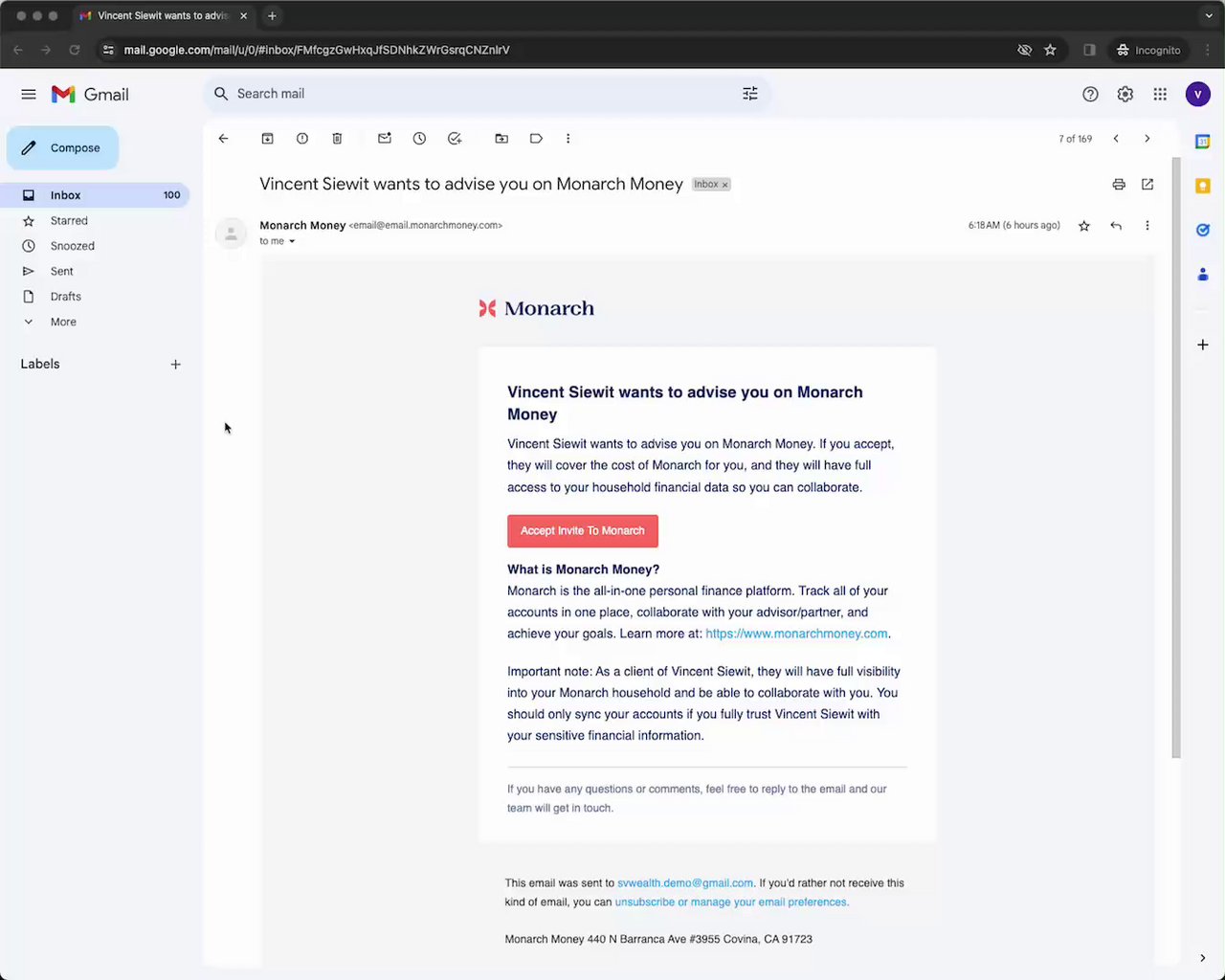
Task: Open email in new window
Action: [x=1147, y=184]
